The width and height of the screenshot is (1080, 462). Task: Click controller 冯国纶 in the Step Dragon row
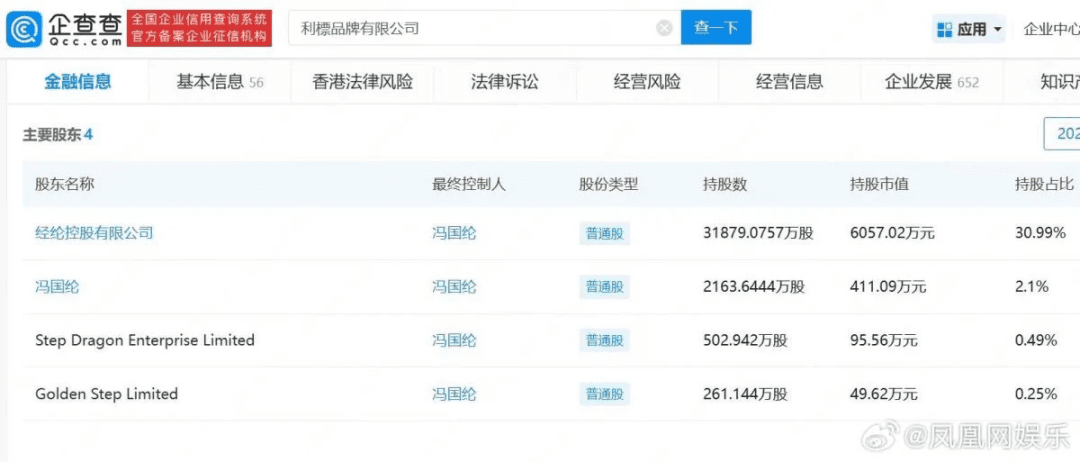click(454, 340)
